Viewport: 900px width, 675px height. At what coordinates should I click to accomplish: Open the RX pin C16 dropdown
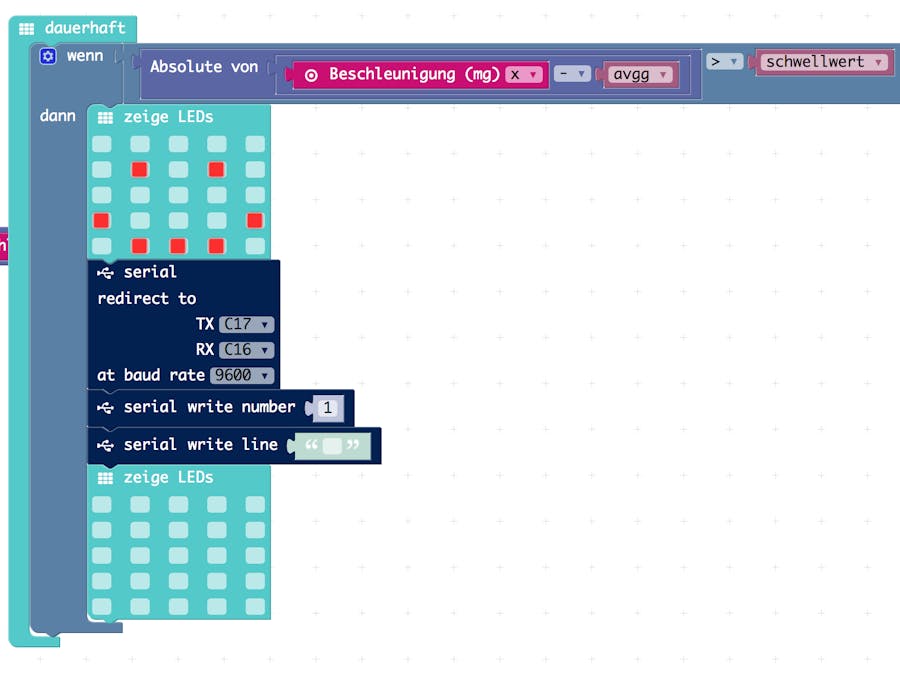tap(247, 350)
